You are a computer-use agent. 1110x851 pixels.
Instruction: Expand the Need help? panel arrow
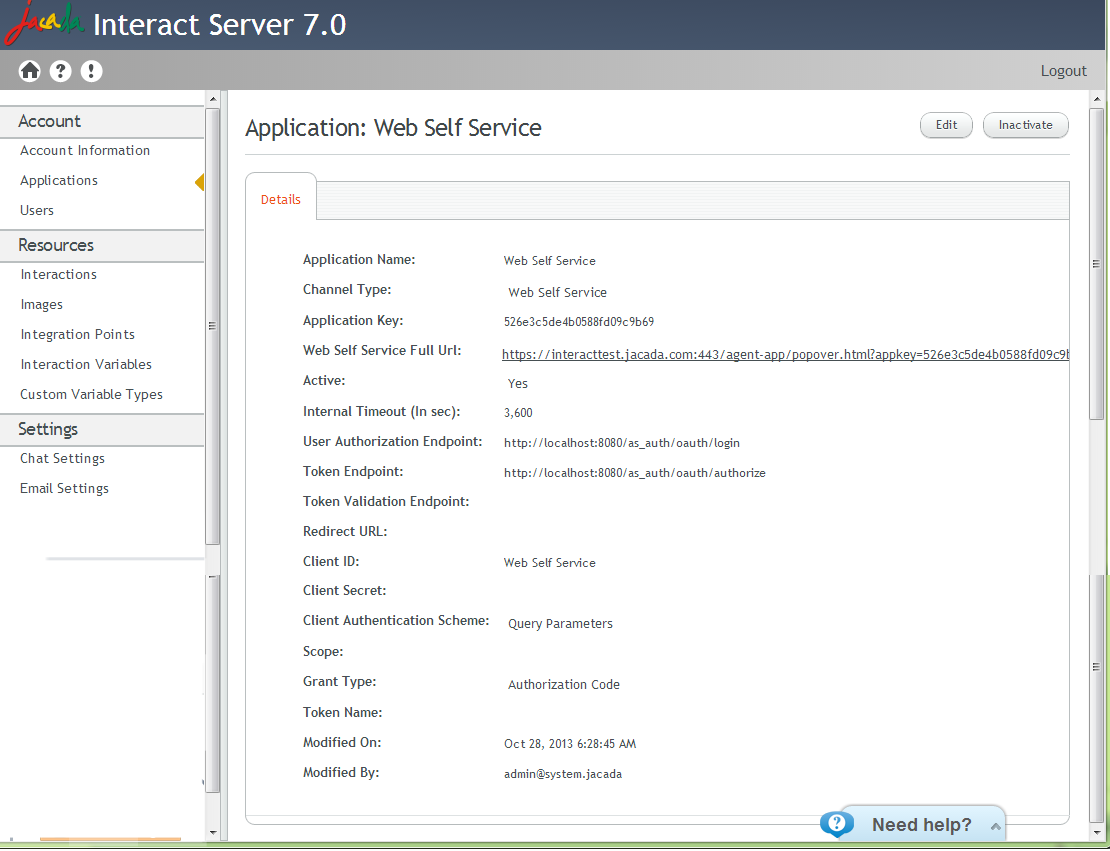pyautogui.click(x=995, y=826)
